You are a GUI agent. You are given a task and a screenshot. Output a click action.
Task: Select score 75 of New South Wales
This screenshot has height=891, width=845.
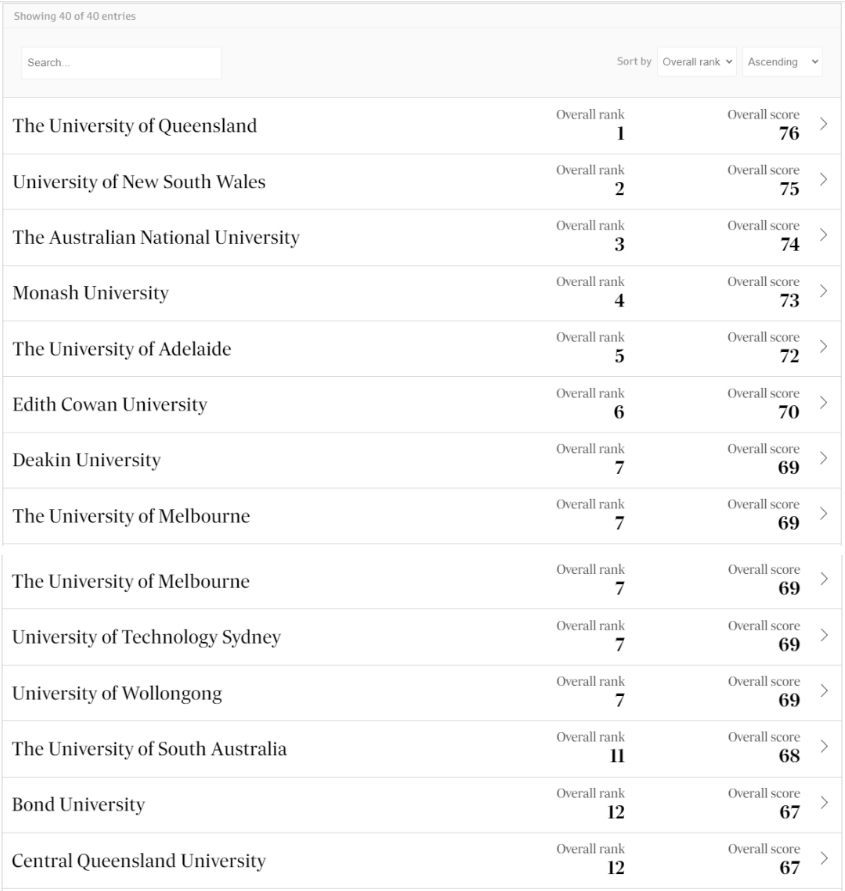click(x=789, y=189)
